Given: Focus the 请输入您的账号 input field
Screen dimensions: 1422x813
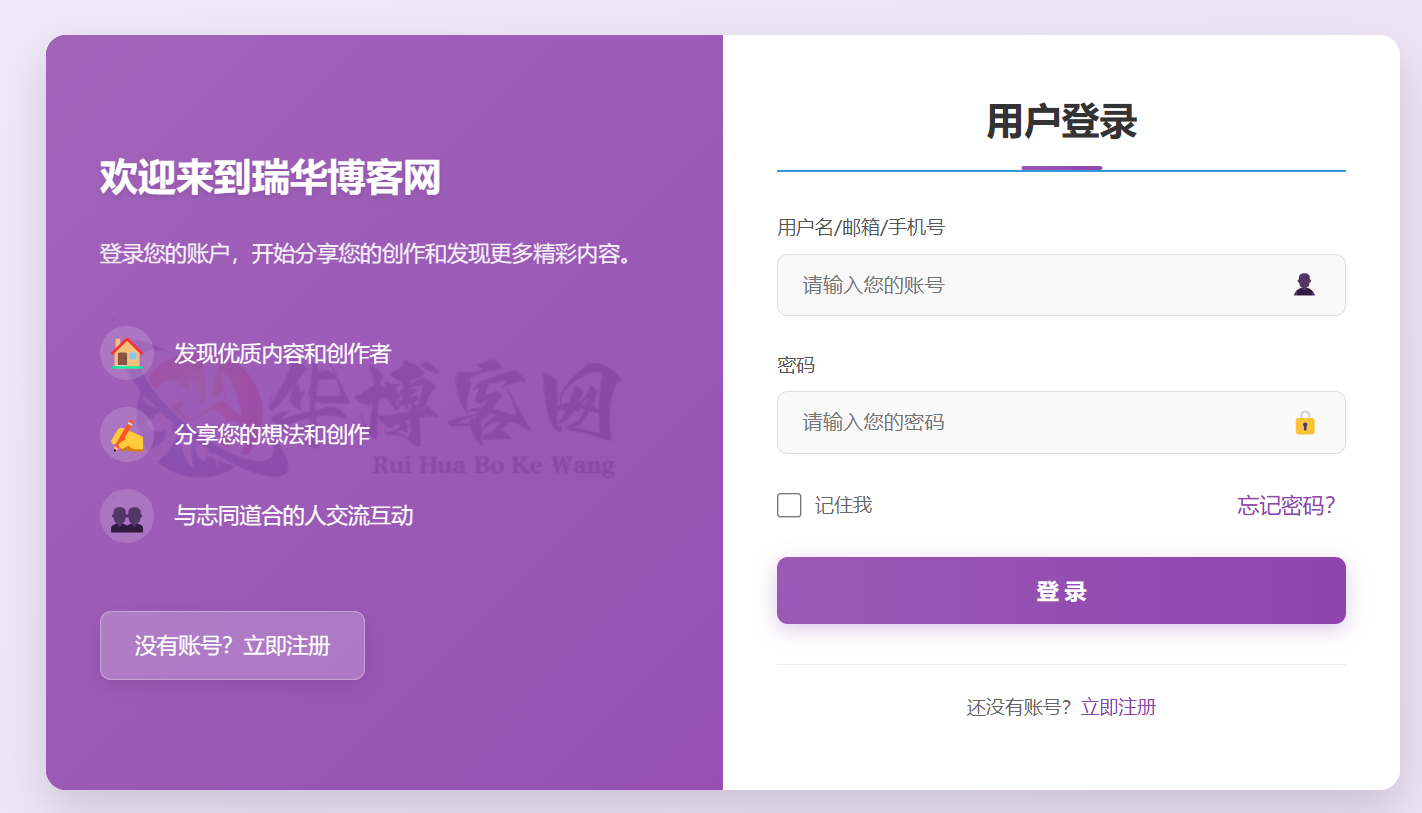Looking at the screenshot, I should coord(1030,285).
